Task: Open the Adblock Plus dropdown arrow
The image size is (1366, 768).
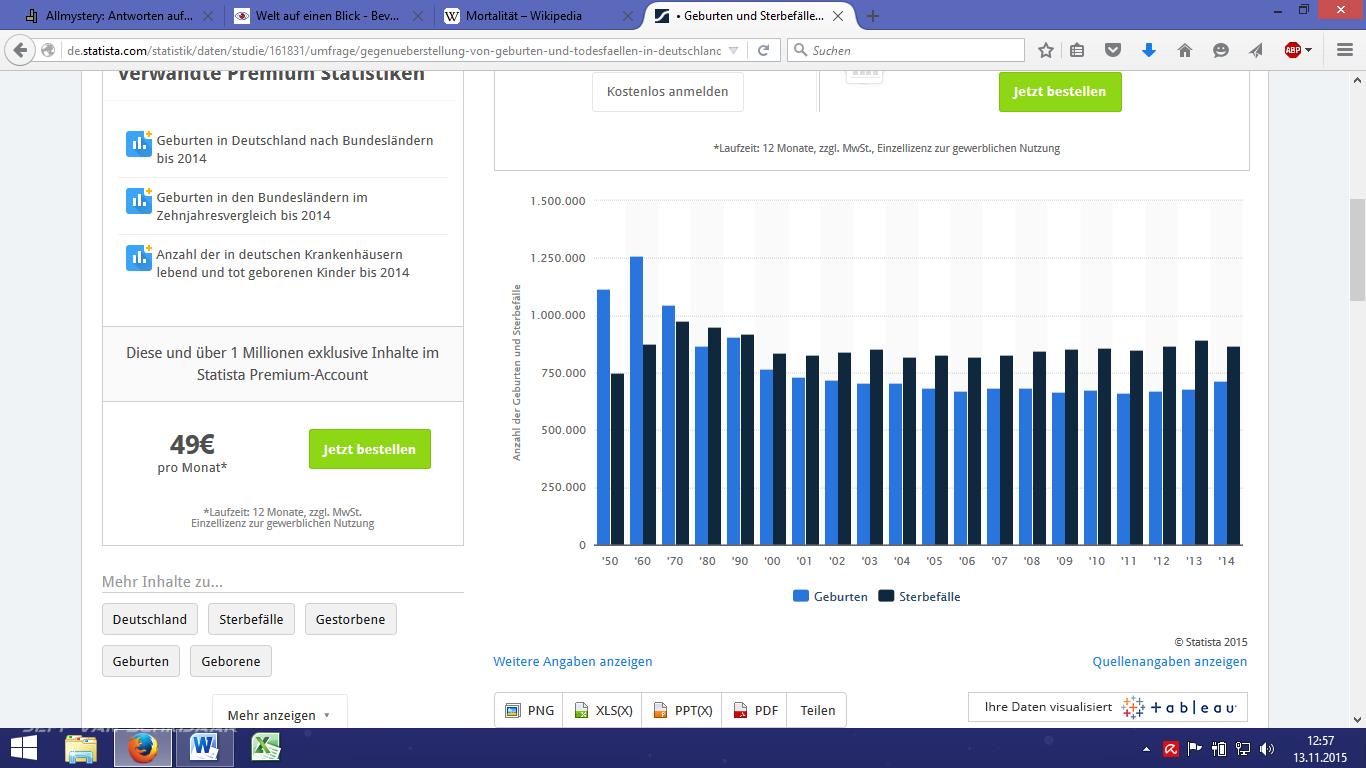Action: pyautogui.click(x=1309, y=50)
